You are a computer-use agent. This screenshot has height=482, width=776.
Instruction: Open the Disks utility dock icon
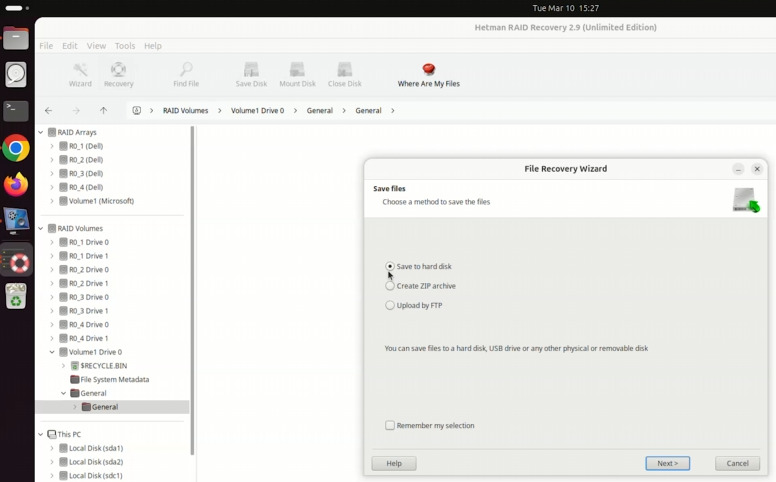coord(16,75)
